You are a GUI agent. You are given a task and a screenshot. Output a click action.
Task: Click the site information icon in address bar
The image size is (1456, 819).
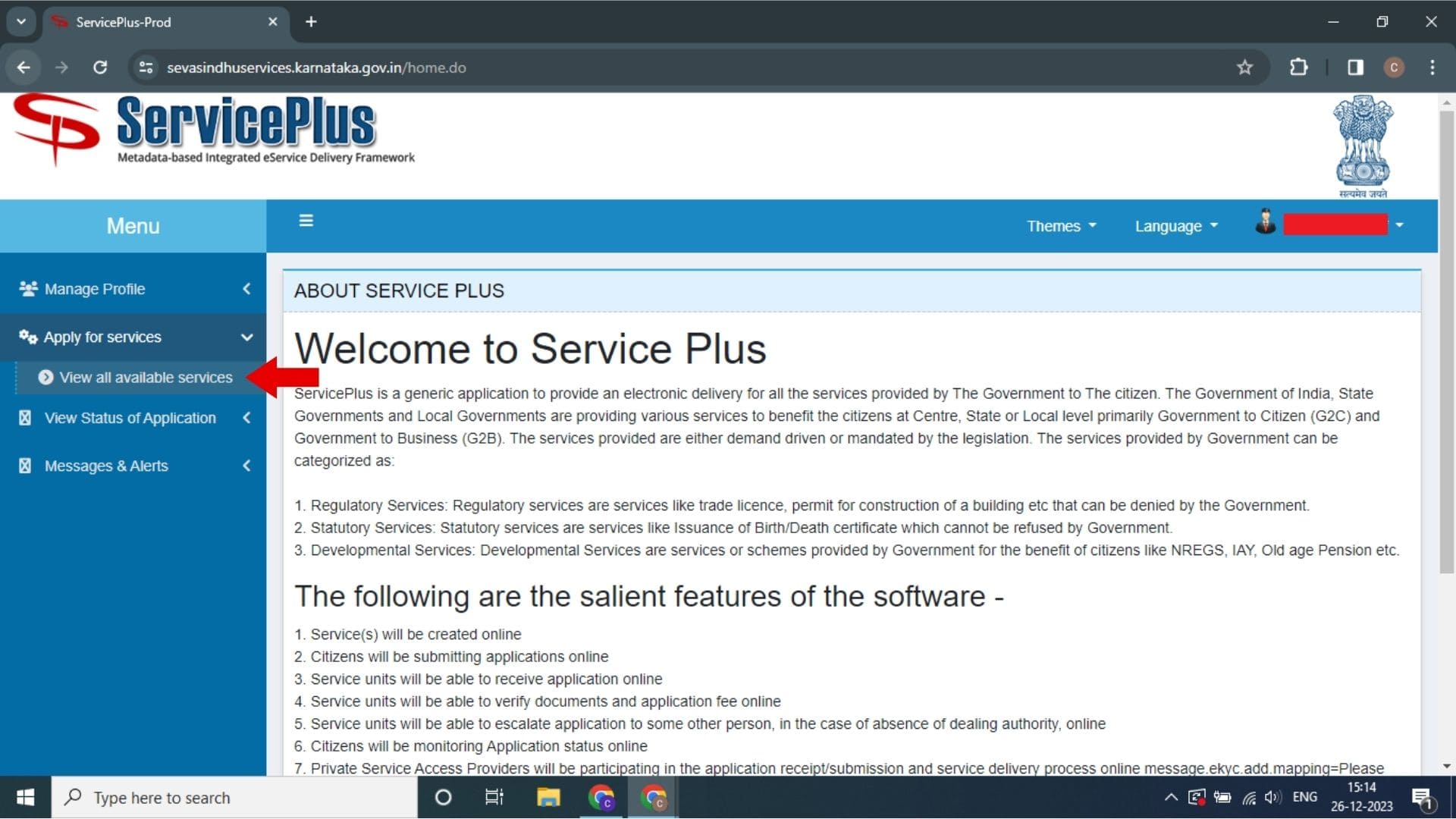click(146, 67)
